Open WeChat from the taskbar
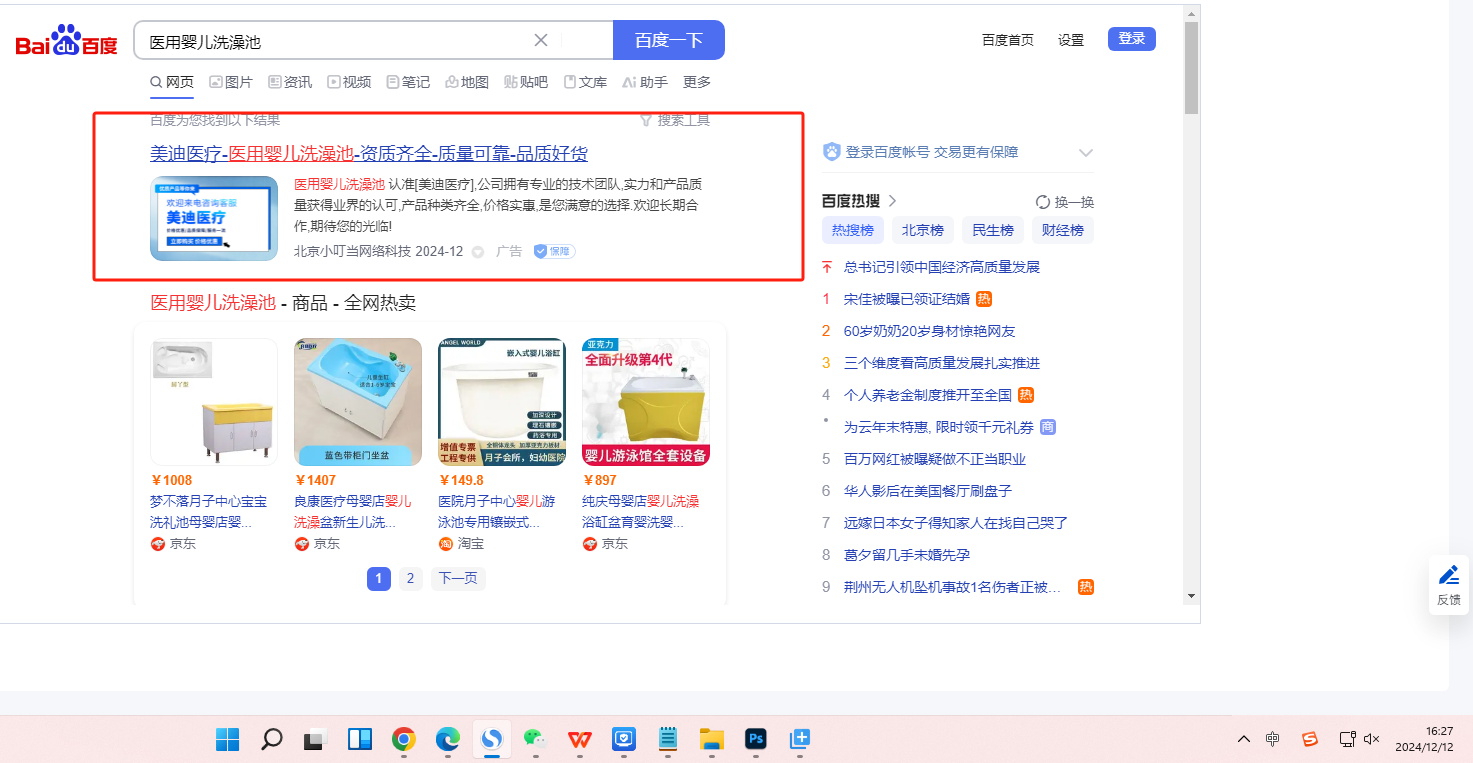Viewport: 1473px width, 763px height. [537, 739]
